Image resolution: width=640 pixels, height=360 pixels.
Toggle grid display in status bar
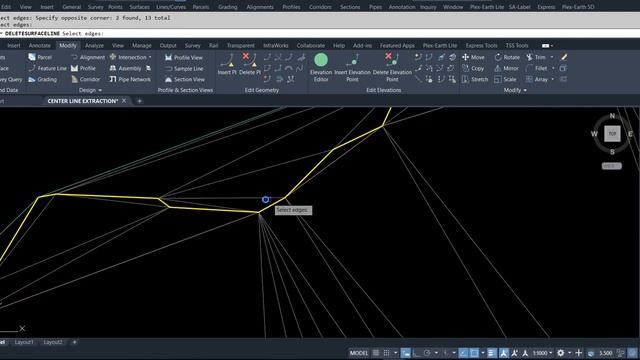point(376,353)
